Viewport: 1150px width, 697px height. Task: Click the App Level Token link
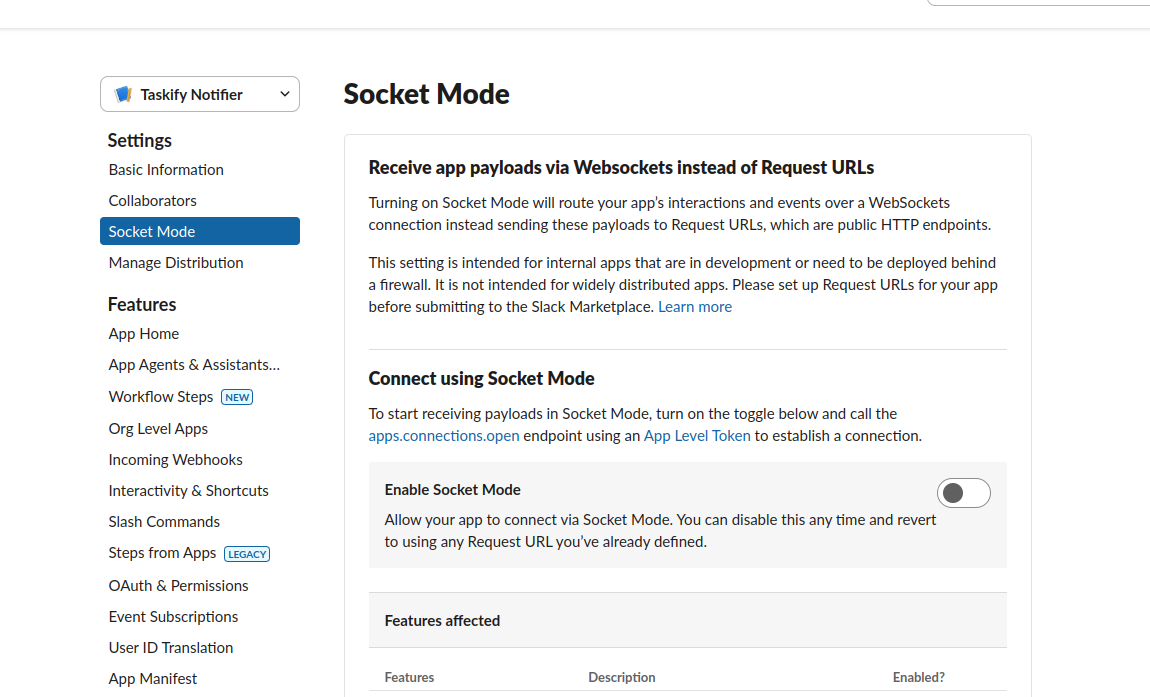point(697,436)
